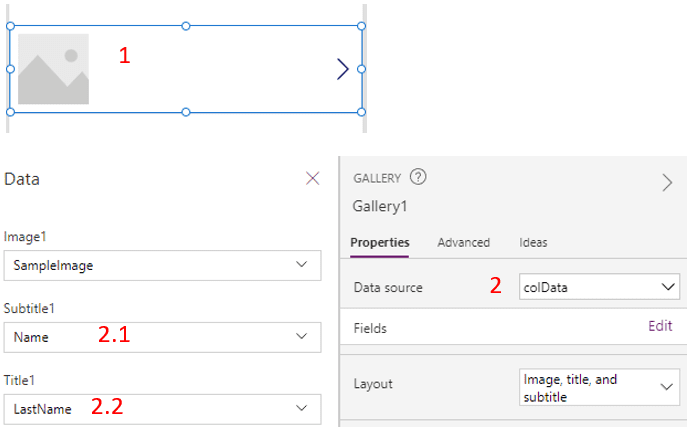Select the Properties tab
This screenshot has width=697, height=432.
click(x=379, y=242)
